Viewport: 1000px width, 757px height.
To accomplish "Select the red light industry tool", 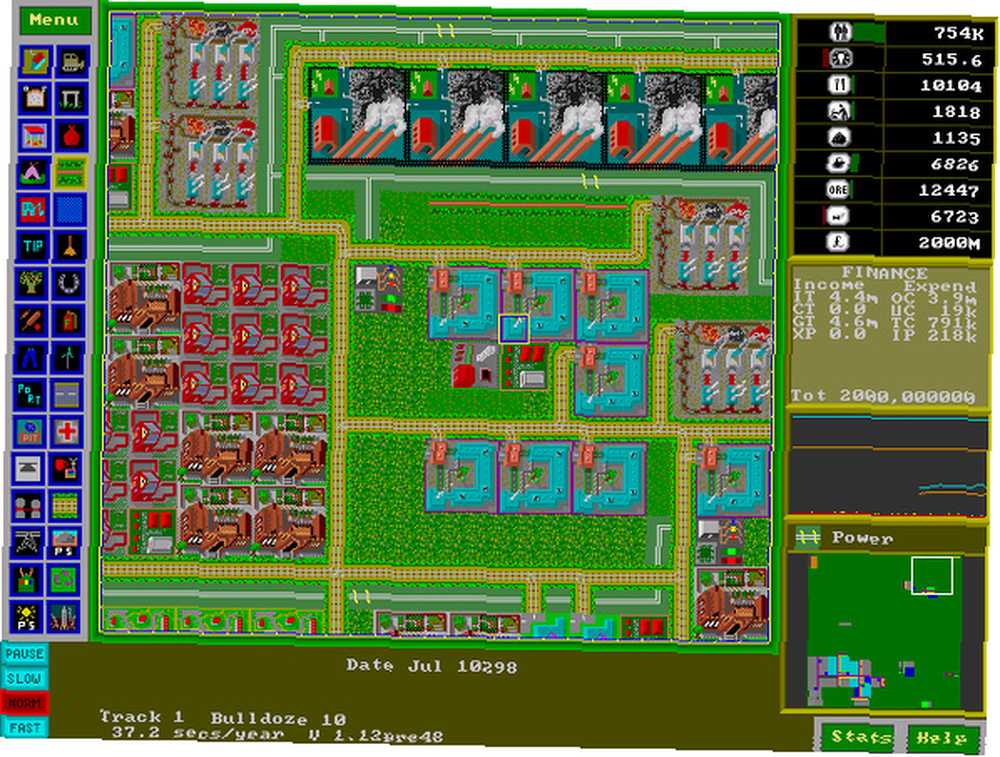I will point(34,209).
